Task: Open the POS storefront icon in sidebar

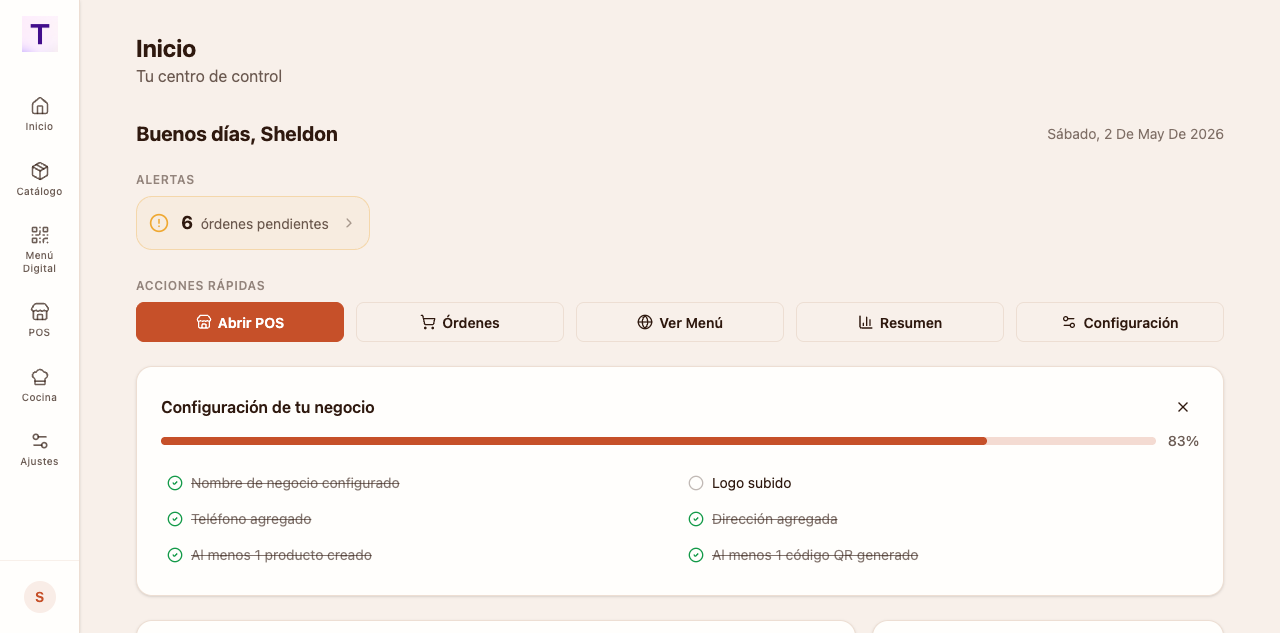Action: click(x=40, y=311)
